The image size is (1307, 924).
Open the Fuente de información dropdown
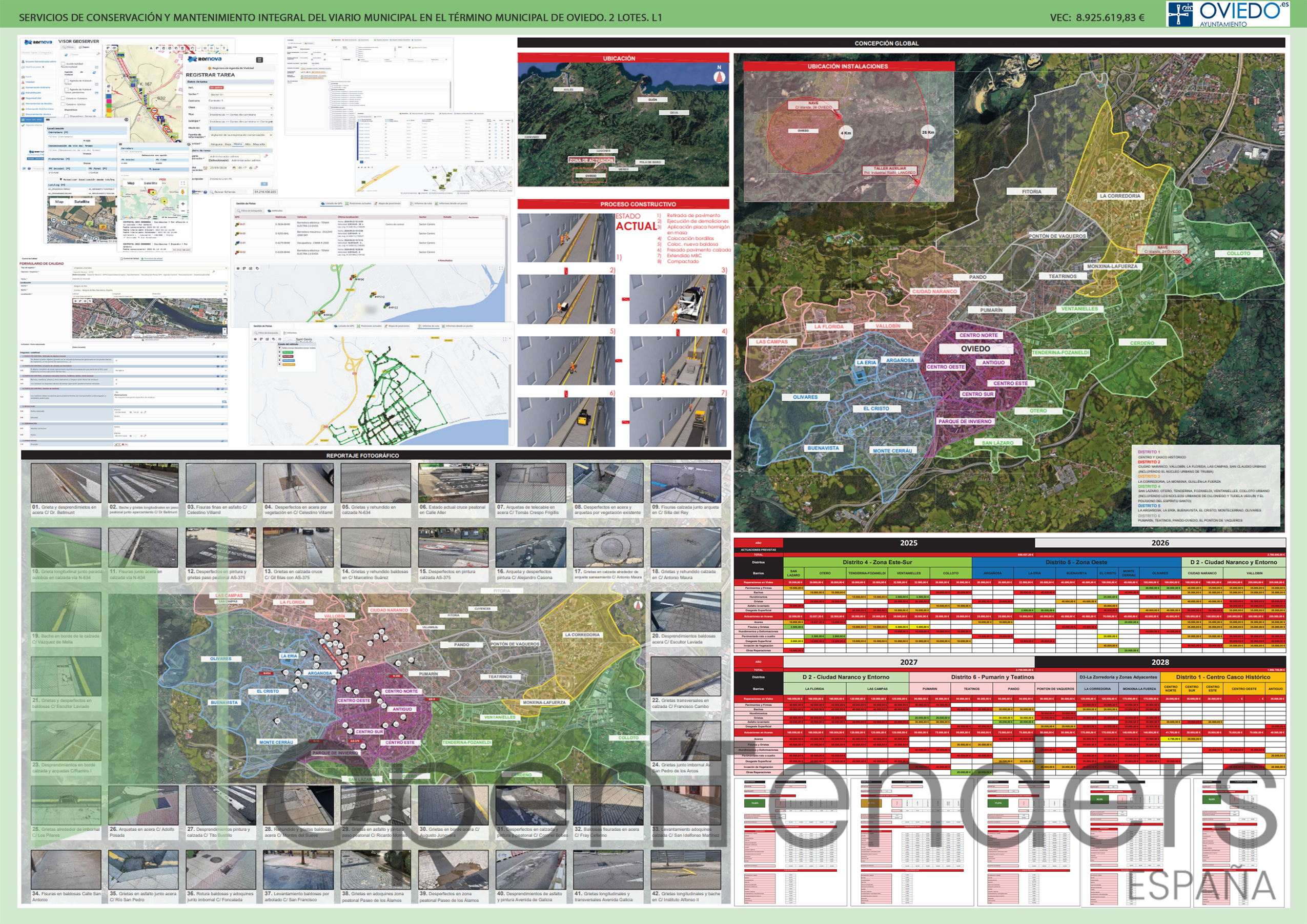click(x=240, y=135)
